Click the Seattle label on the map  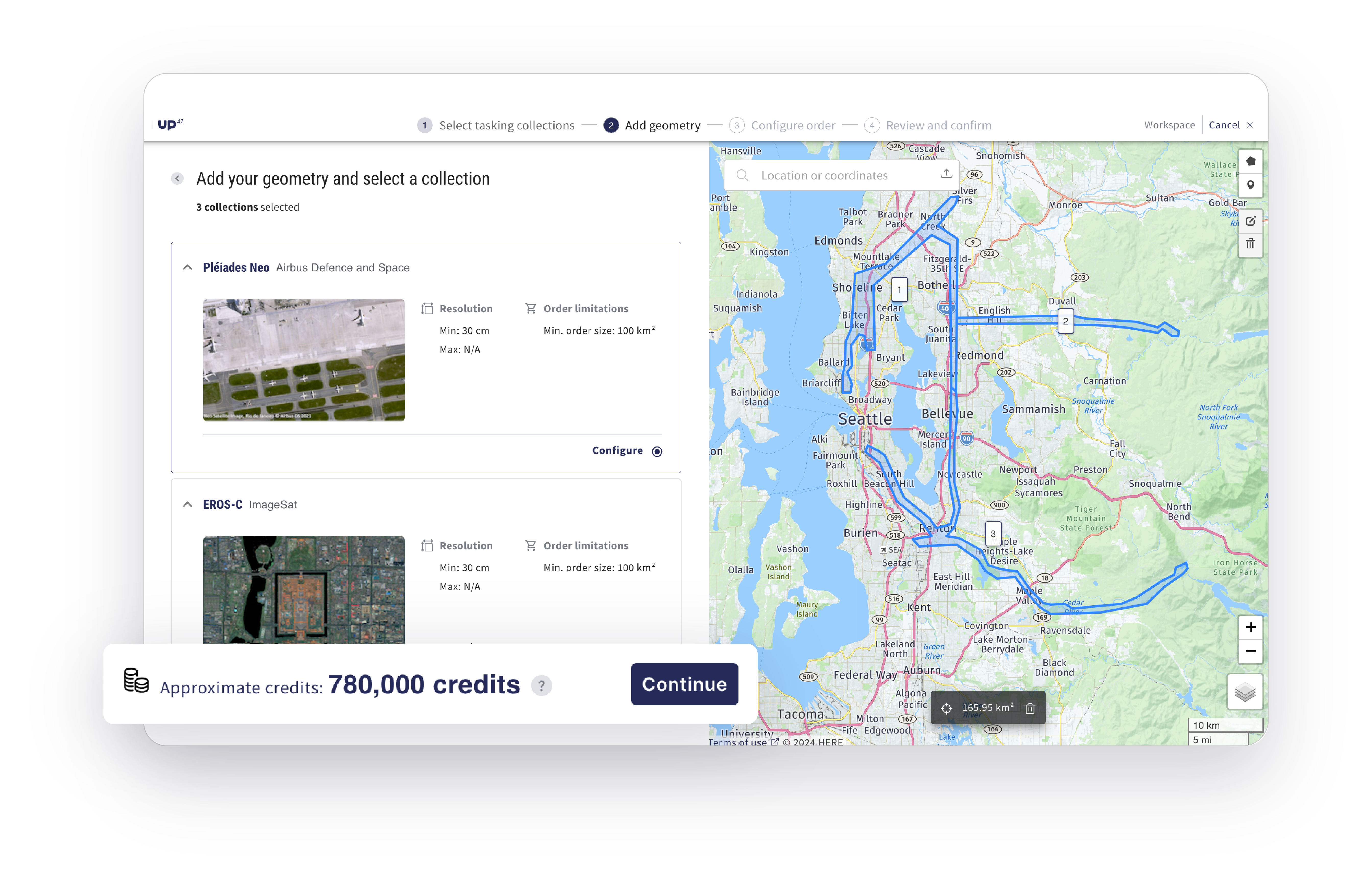[x=865, y=419]
